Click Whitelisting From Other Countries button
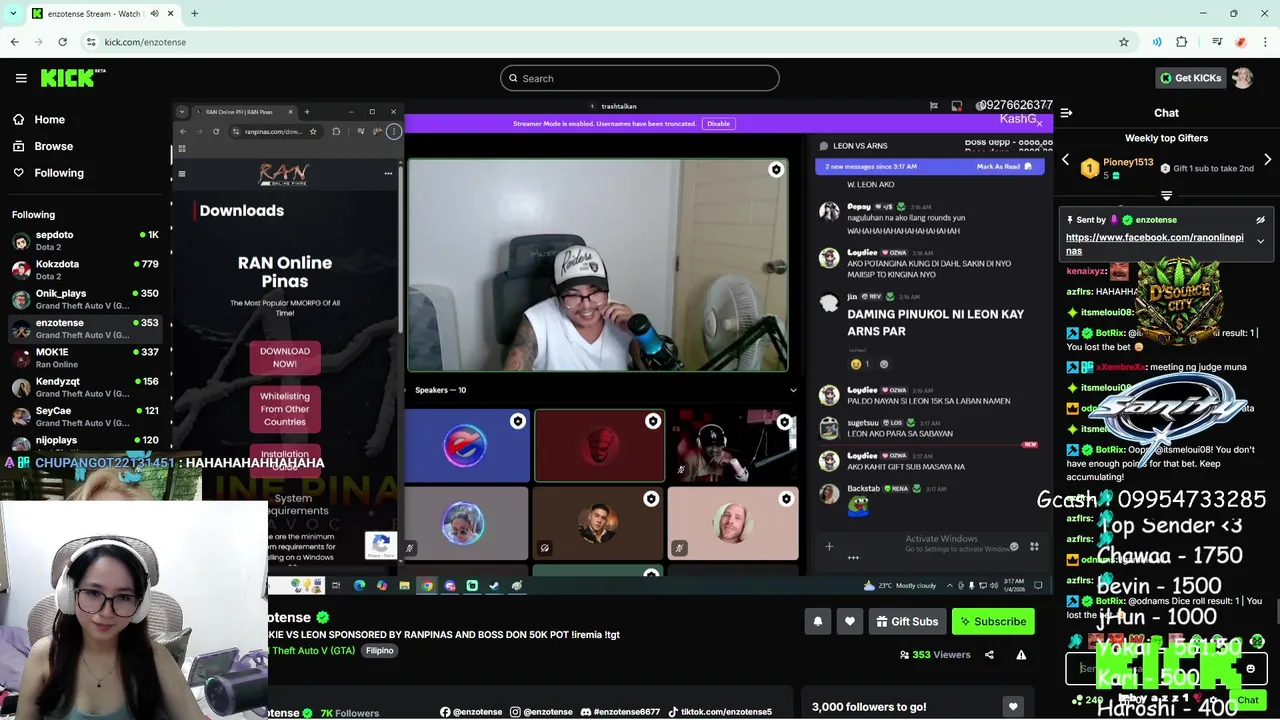 tap(285, 409)
